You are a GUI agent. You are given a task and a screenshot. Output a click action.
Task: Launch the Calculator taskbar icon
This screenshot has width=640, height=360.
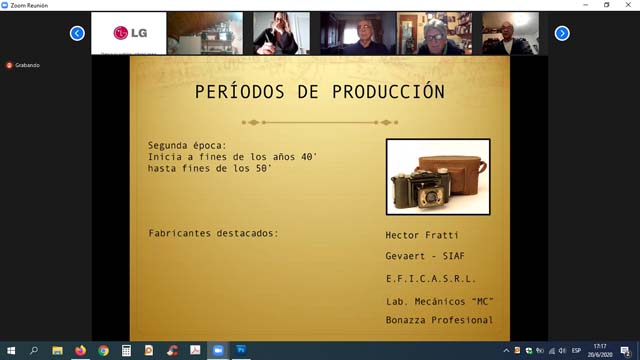coord(126,350)
